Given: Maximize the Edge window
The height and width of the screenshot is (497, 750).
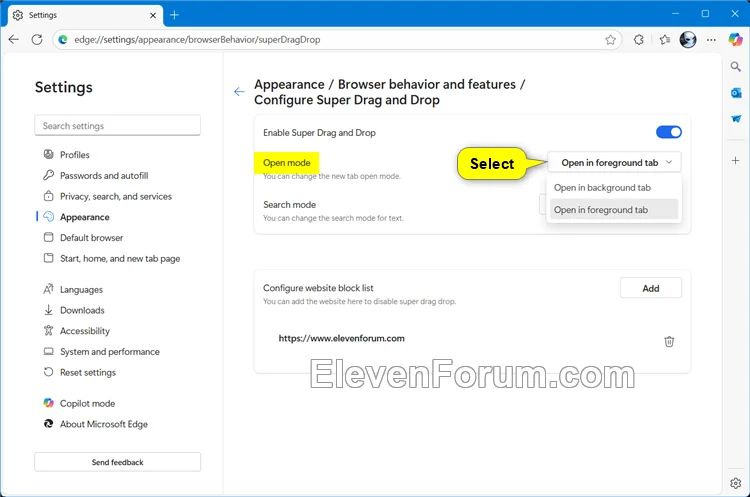Looking at the screenshot, I should [x=705, y=14].
